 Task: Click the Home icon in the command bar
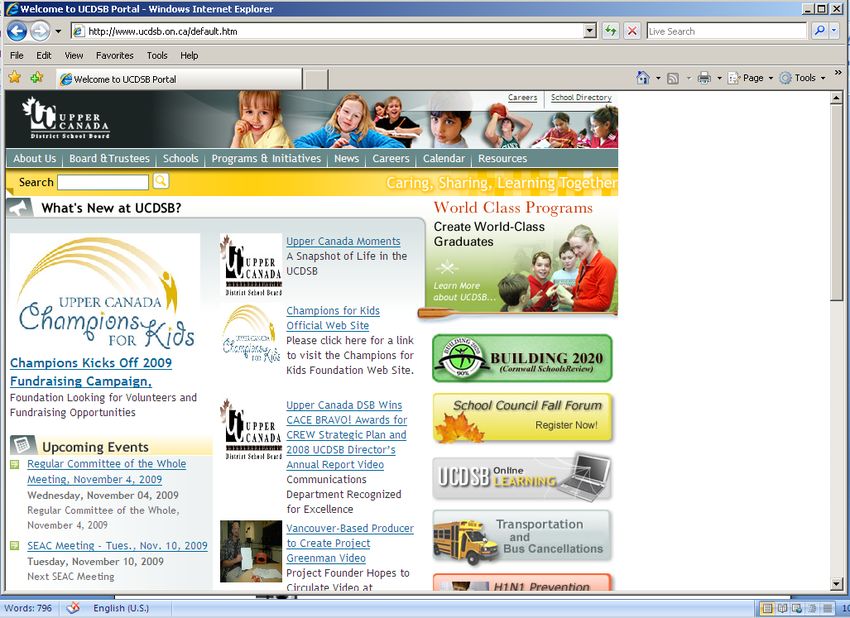pyautogui.click(x=642, y=78)
